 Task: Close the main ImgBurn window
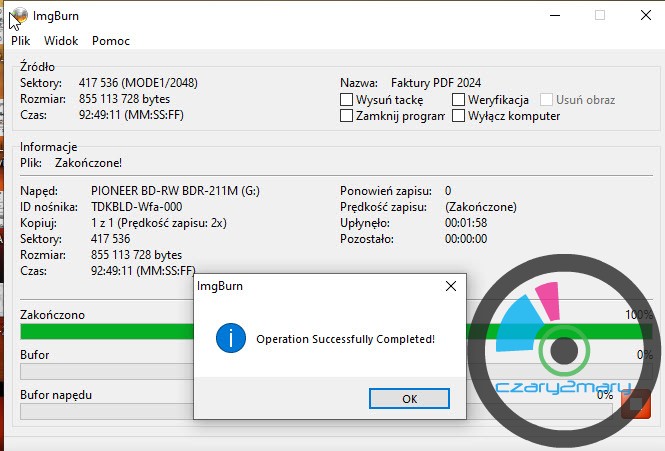(x=645, y=16)
